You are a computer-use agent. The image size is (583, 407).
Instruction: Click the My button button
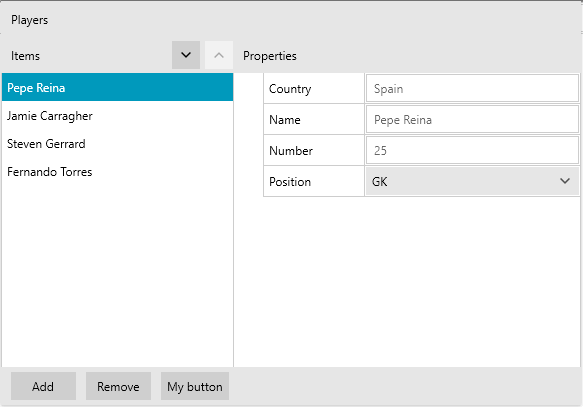[195, 386]
